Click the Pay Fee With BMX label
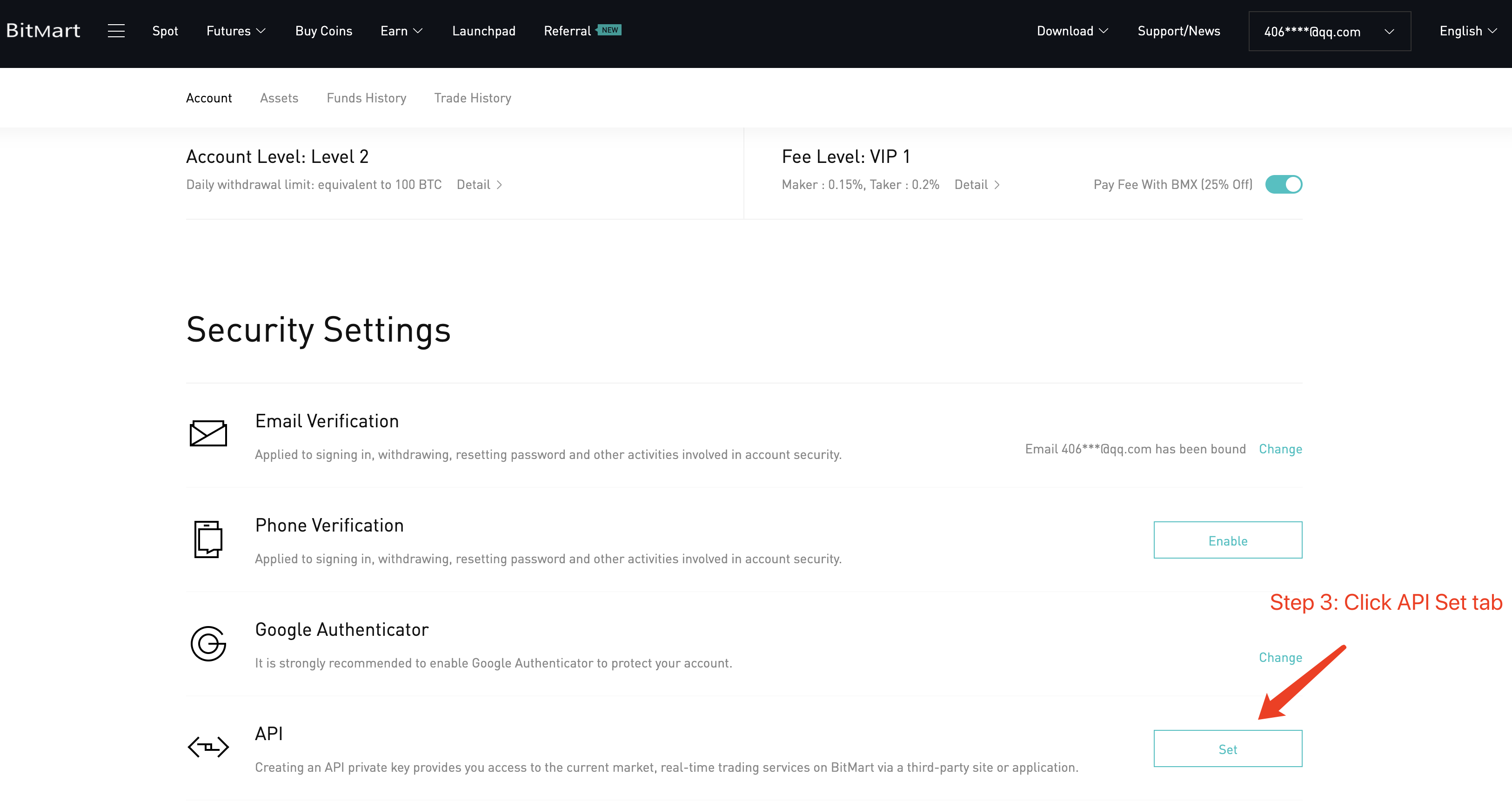This screenshot has width=1512, height=809. point(1173,184)
